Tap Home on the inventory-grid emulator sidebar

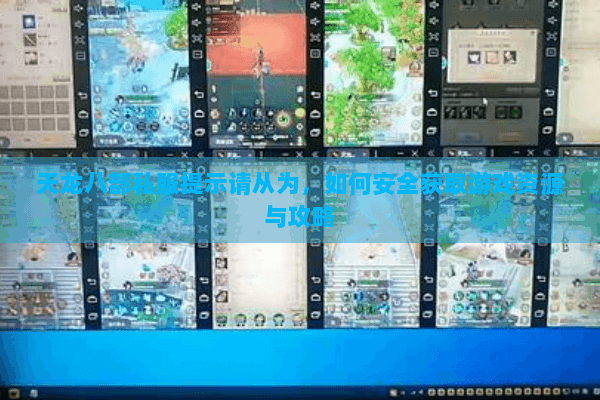pyautogui.click(x=83, y=114)
